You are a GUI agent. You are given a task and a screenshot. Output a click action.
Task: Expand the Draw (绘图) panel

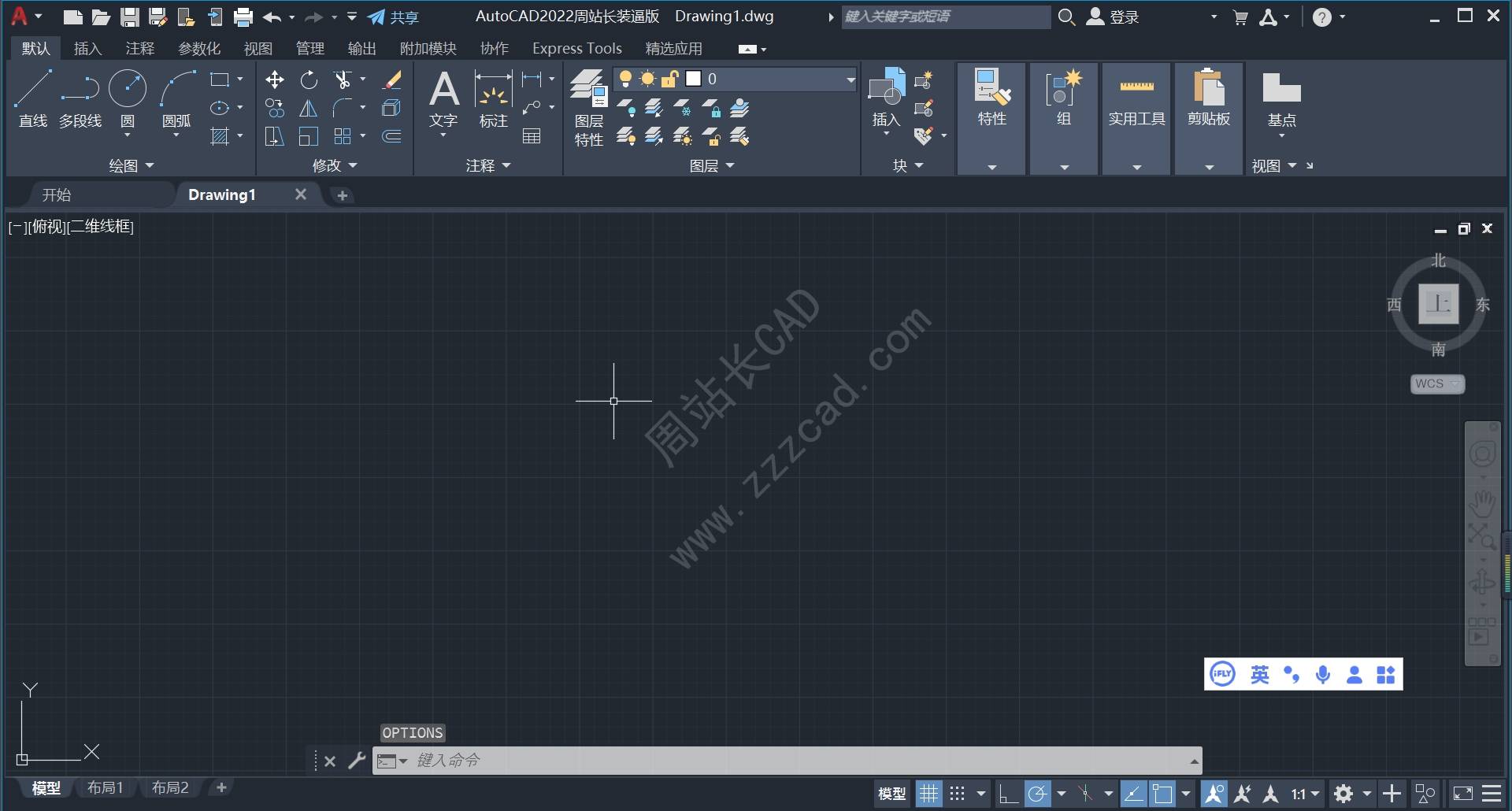132,165
